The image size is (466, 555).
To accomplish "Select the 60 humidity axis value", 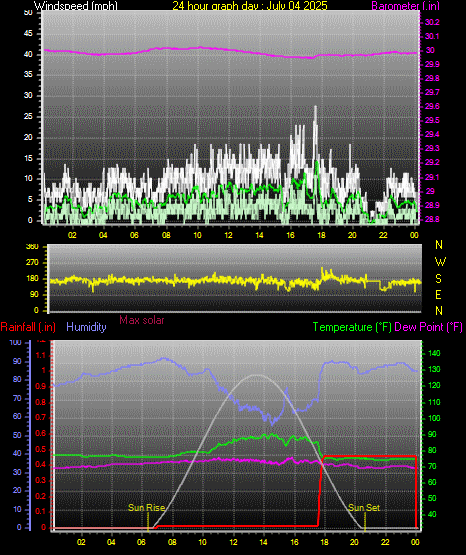I will click(x=17, y=416).
